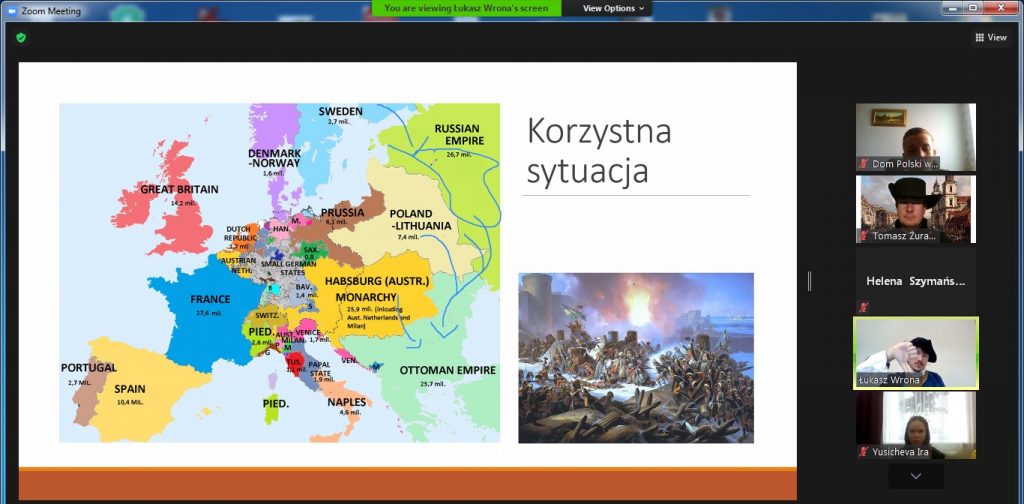The height and width of the screenshot is (504, 1024).
Task: Select Helena Szymańs participant tile
Action: pyautogui.click(x=915, y=282)
